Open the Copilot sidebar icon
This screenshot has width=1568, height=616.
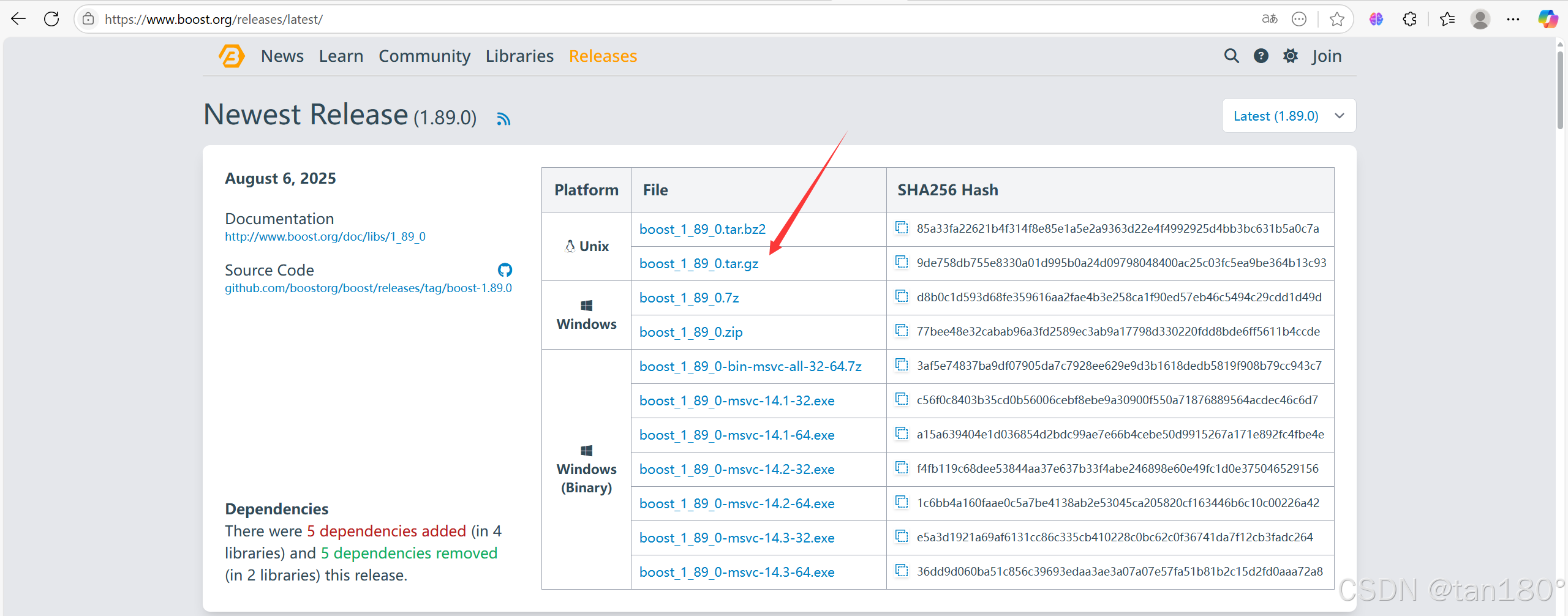pos(1548,19)
